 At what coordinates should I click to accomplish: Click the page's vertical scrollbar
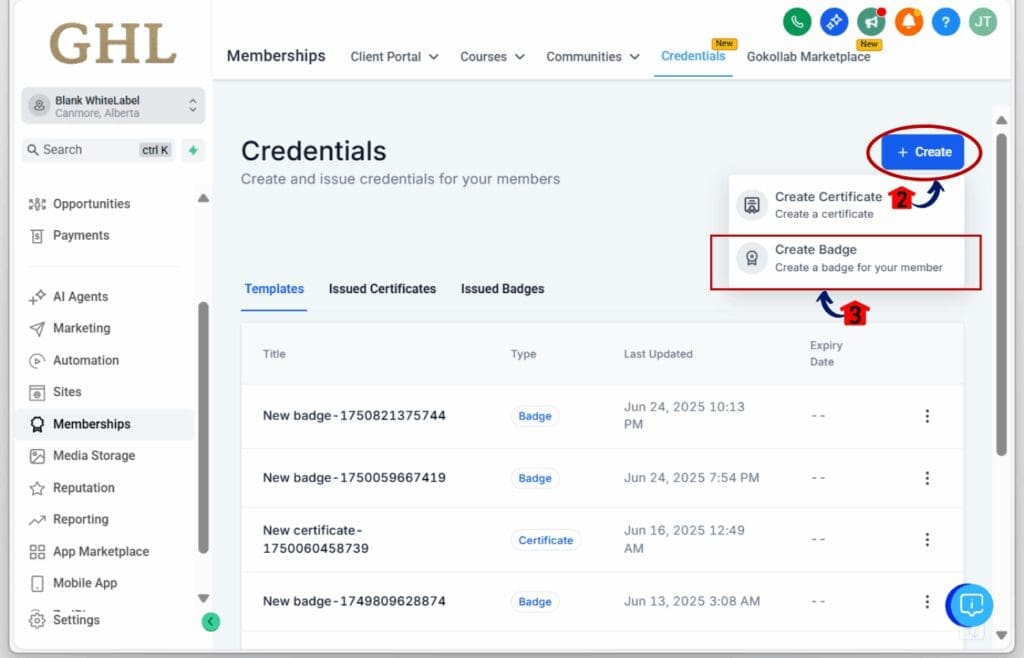[x=1001, y=294]
